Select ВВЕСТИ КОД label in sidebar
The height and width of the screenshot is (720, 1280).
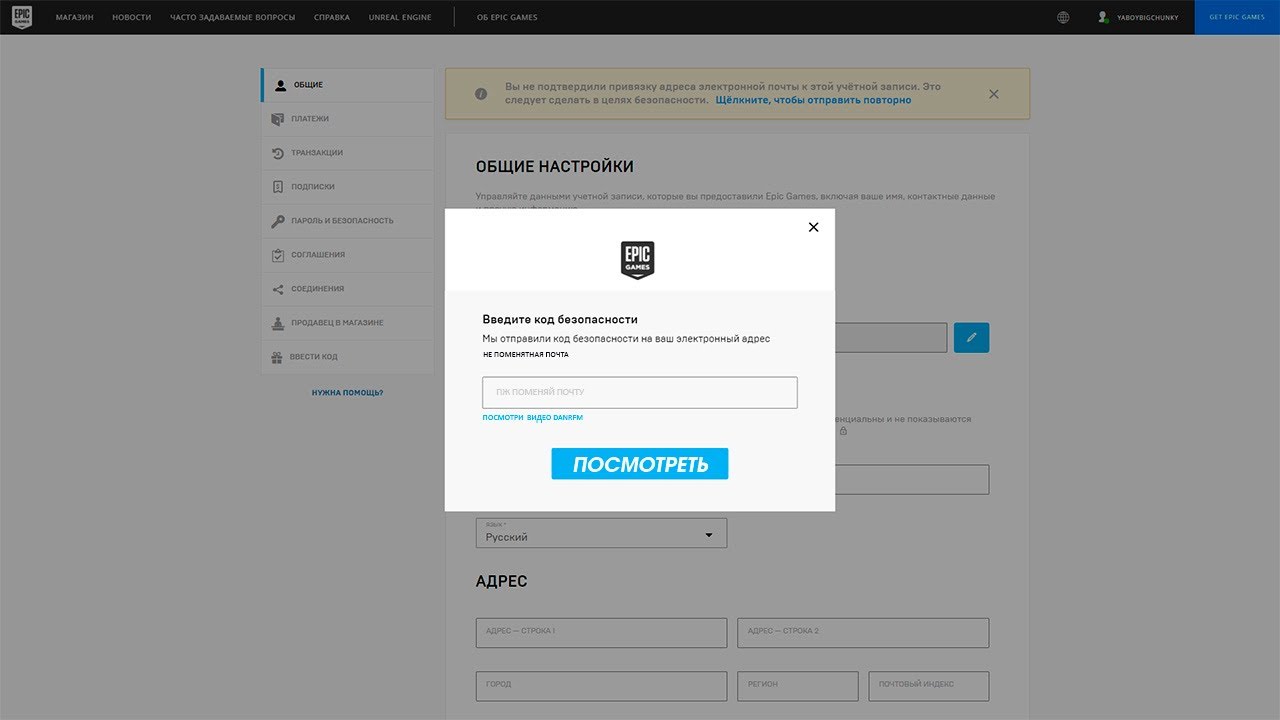314,357
